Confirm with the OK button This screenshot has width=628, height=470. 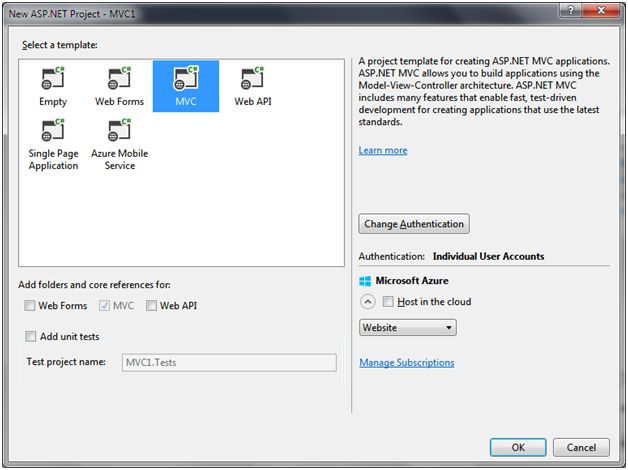click(x=518, y=447)
